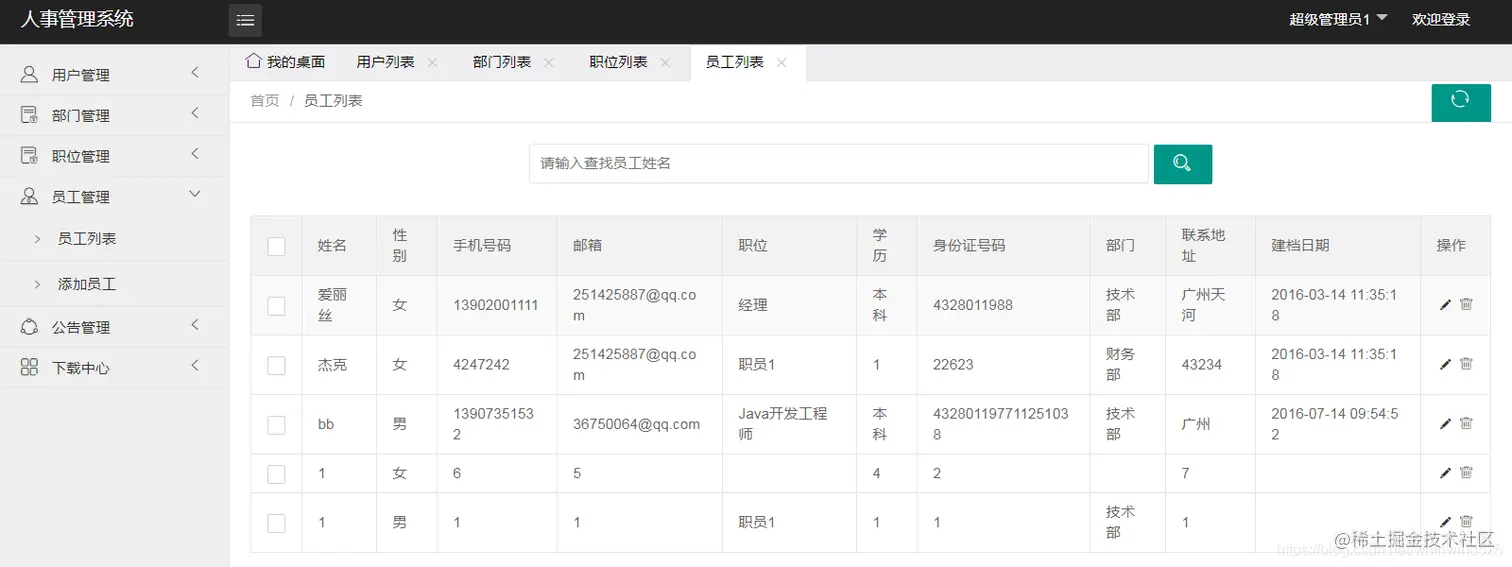Expand 职位管理 menu chevron
Screen dimensions: 1512x567
coord(195,154)
